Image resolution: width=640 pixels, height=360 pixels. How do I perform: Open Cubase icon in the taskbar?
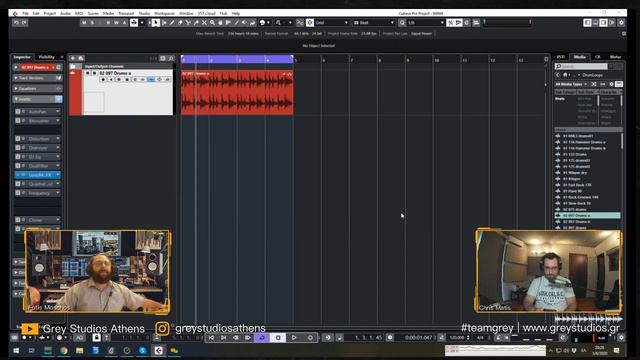pos(159,351)
